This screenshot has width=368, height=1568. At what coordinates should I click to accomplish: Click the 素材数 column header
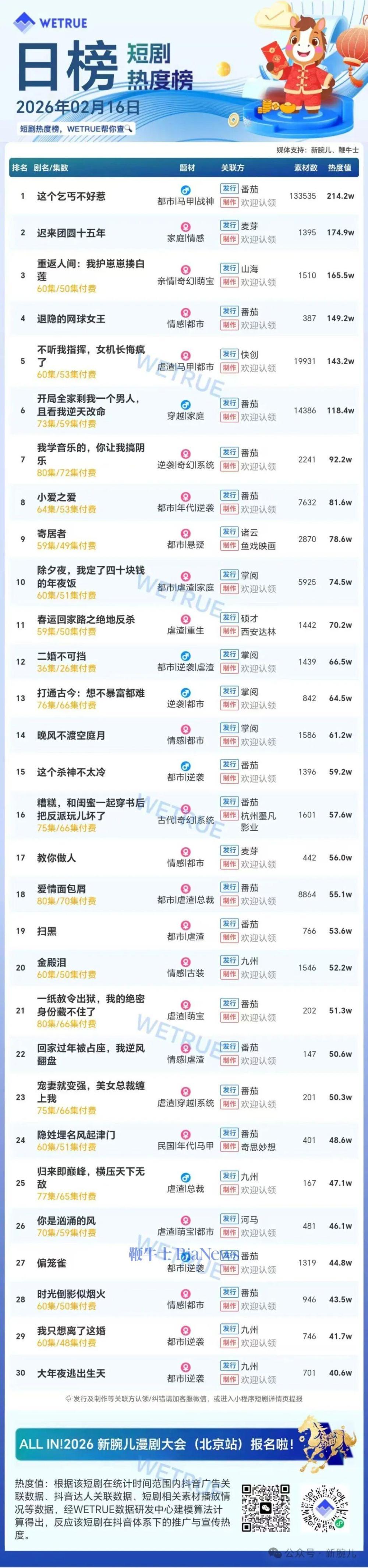[306, 168]
